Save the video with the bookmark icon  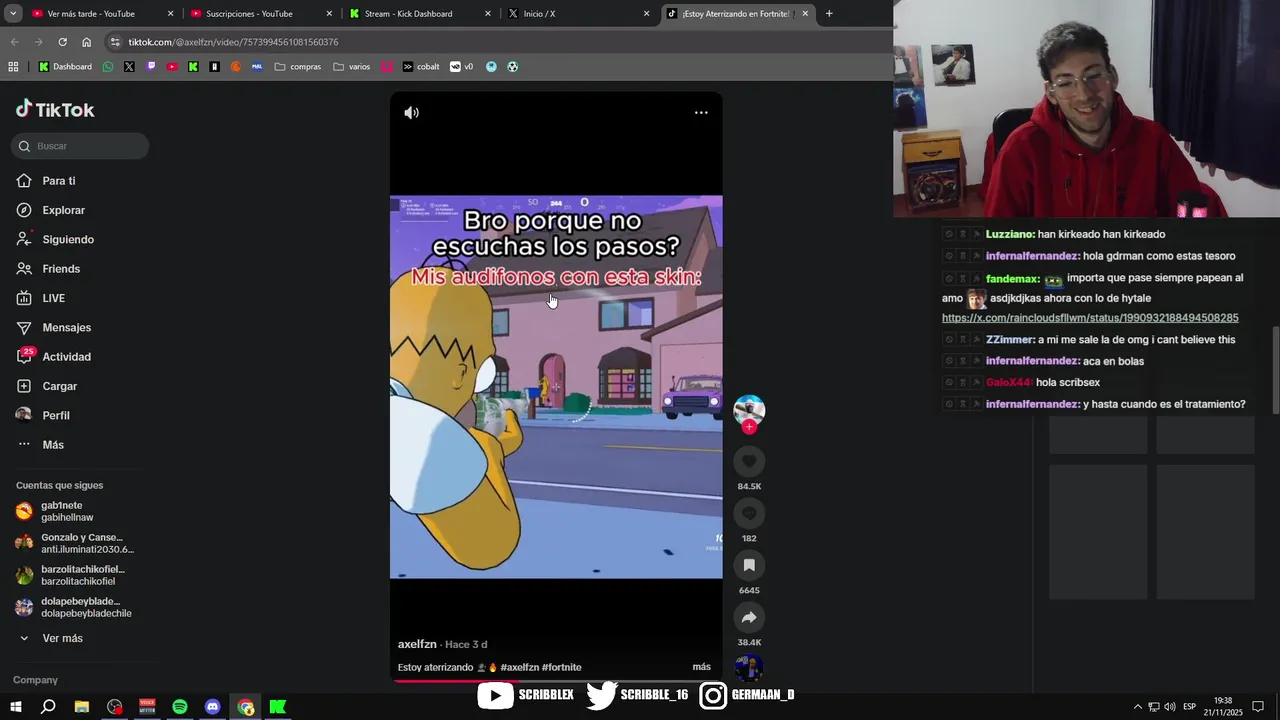pyautogui.click(x=749, y=565)
